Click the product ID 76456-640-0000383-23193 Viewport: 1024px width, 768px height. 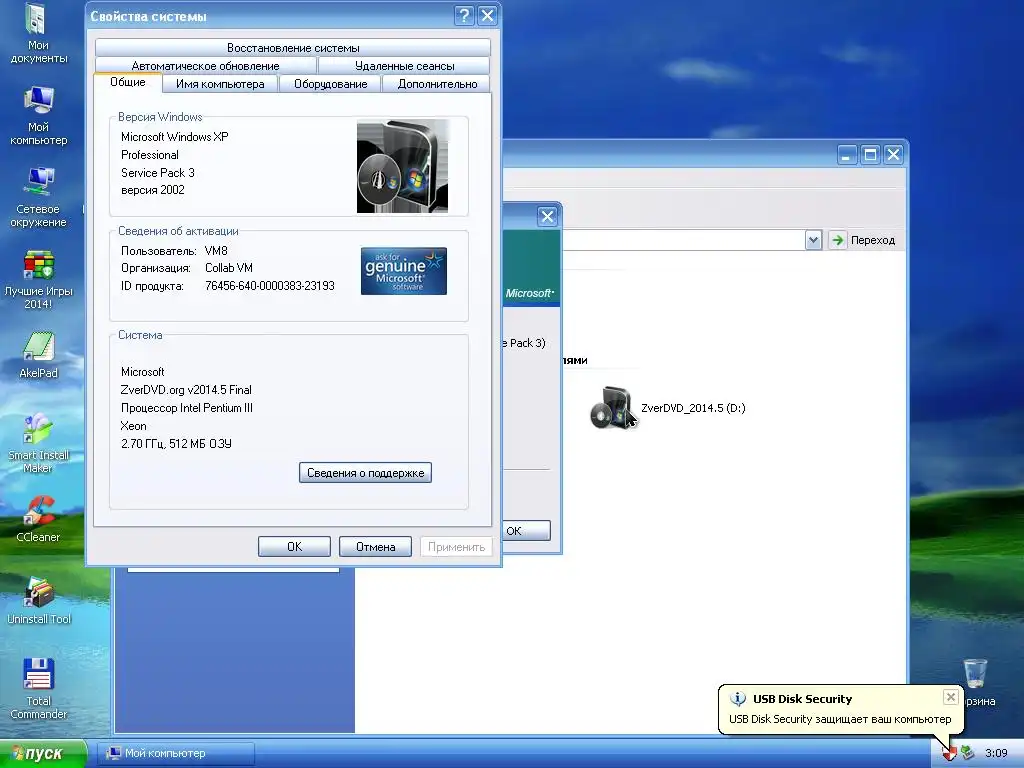(x=270, y=286)
